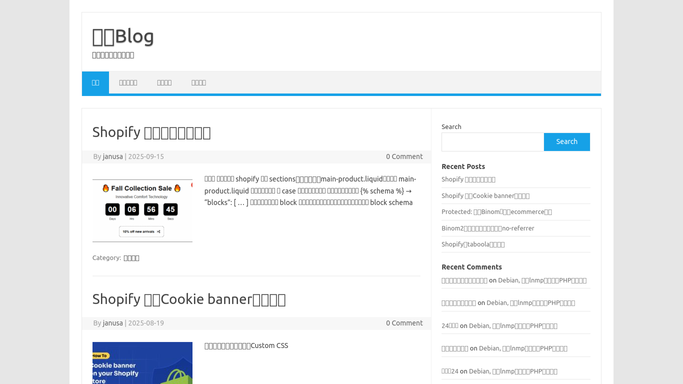
Task: Open recent post Shopify taboola
Action: (x=473, y=244)
